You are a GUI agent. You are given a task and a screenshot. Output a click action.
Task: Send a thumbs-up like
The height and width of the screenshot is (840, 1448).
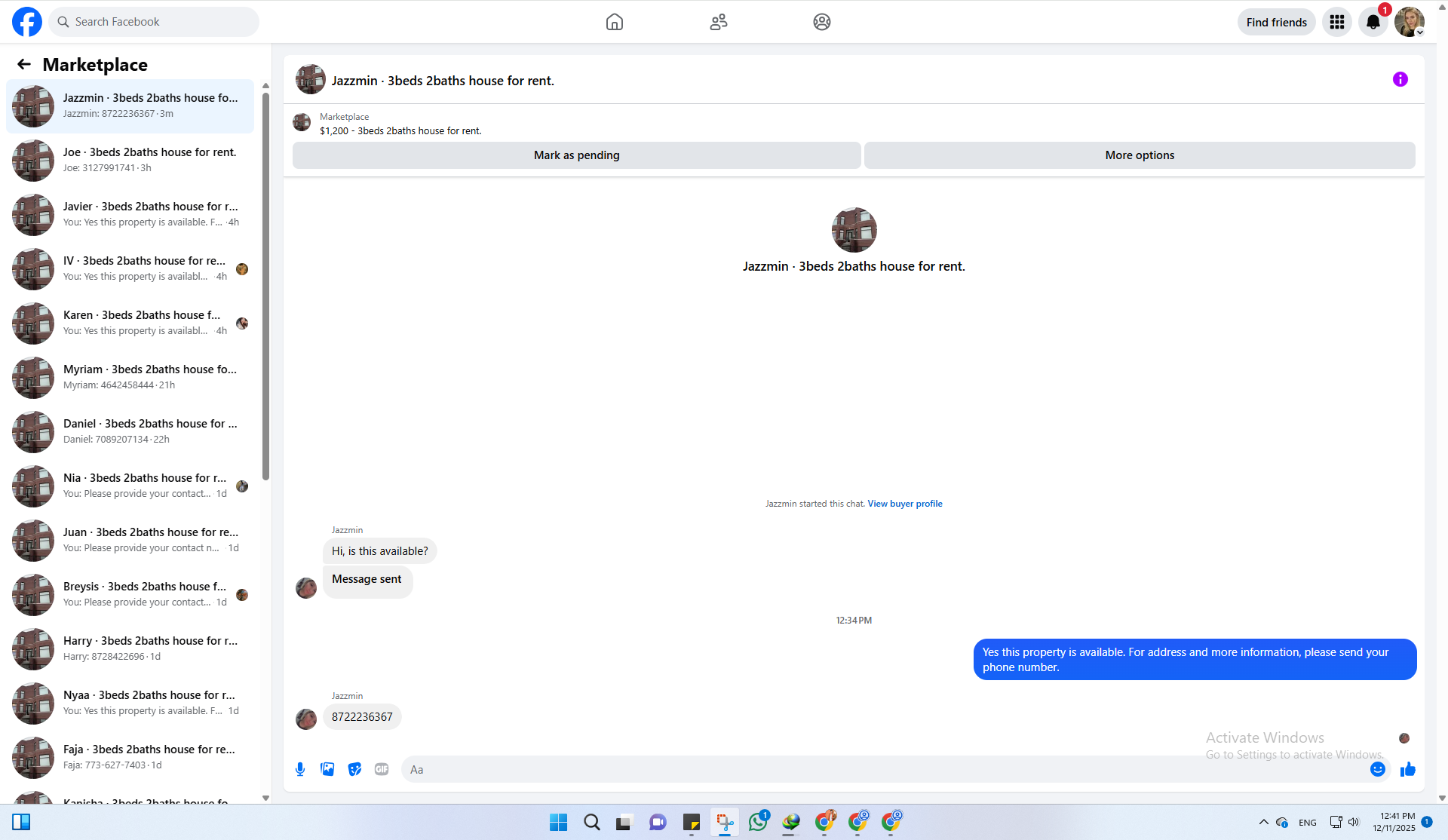click(1407, 769)
